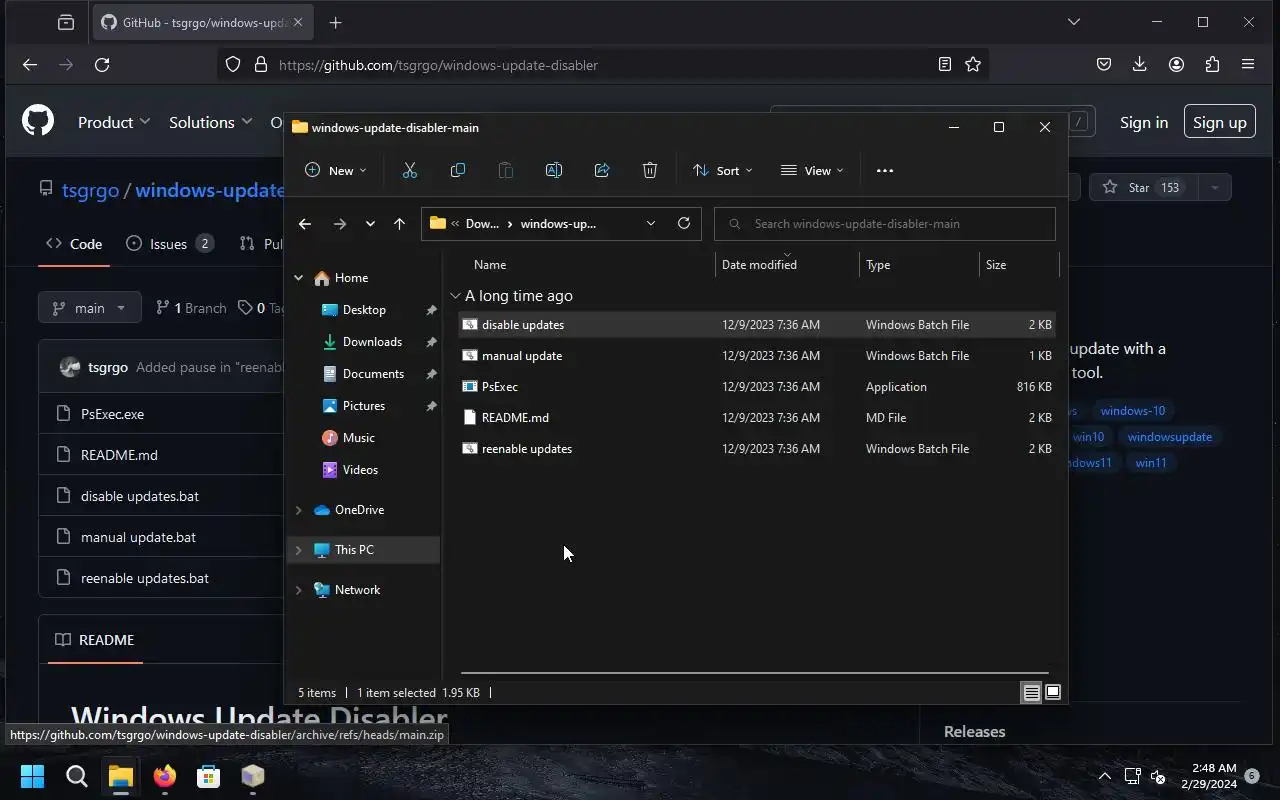The height and width of the screenshot is (800, 1280).
Task: Open disable updates.bat on GitHub
Action: [140, 496]
